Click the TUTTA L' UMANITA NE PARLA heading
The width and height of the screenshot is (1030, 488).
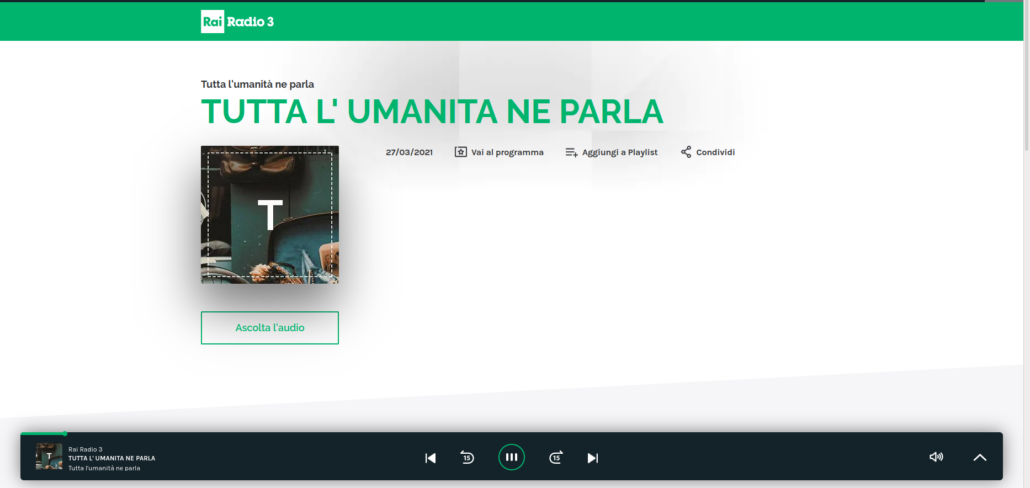click(432, 112)
